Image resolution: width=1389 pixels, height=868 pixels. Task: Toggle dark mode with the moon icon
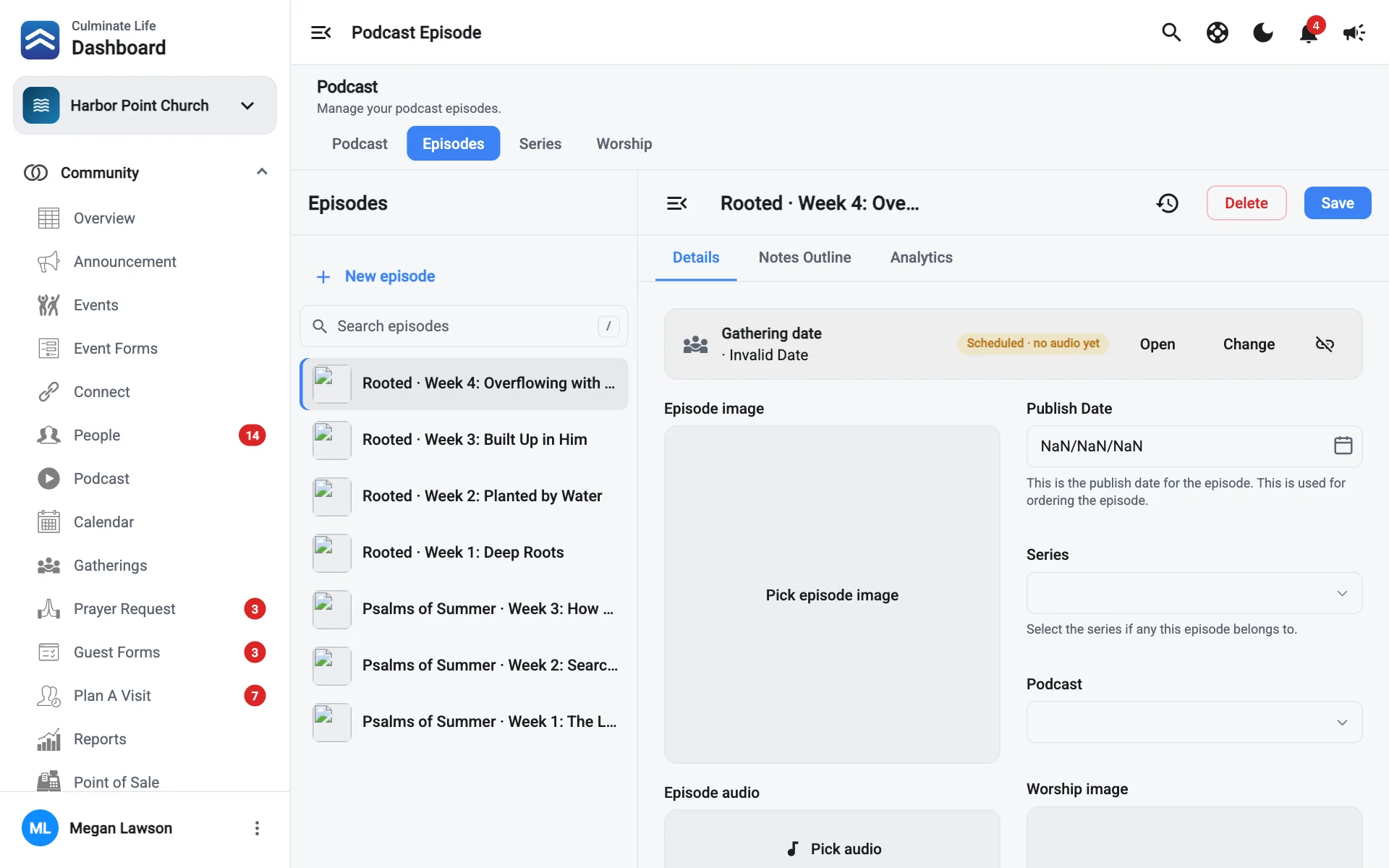[x=1263, y=33]
